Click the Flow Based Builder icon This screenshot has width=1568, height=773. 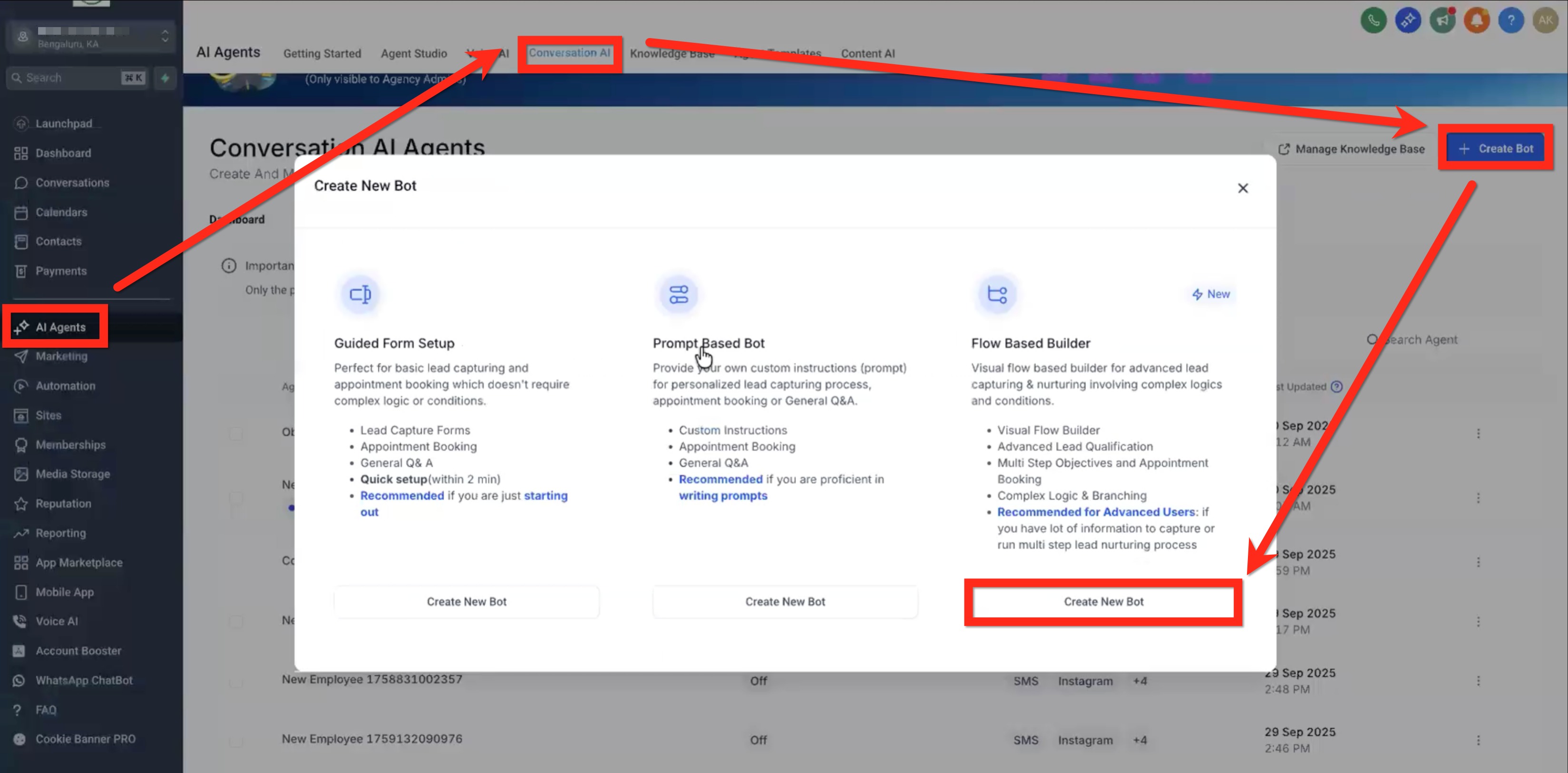pos(996,294)
